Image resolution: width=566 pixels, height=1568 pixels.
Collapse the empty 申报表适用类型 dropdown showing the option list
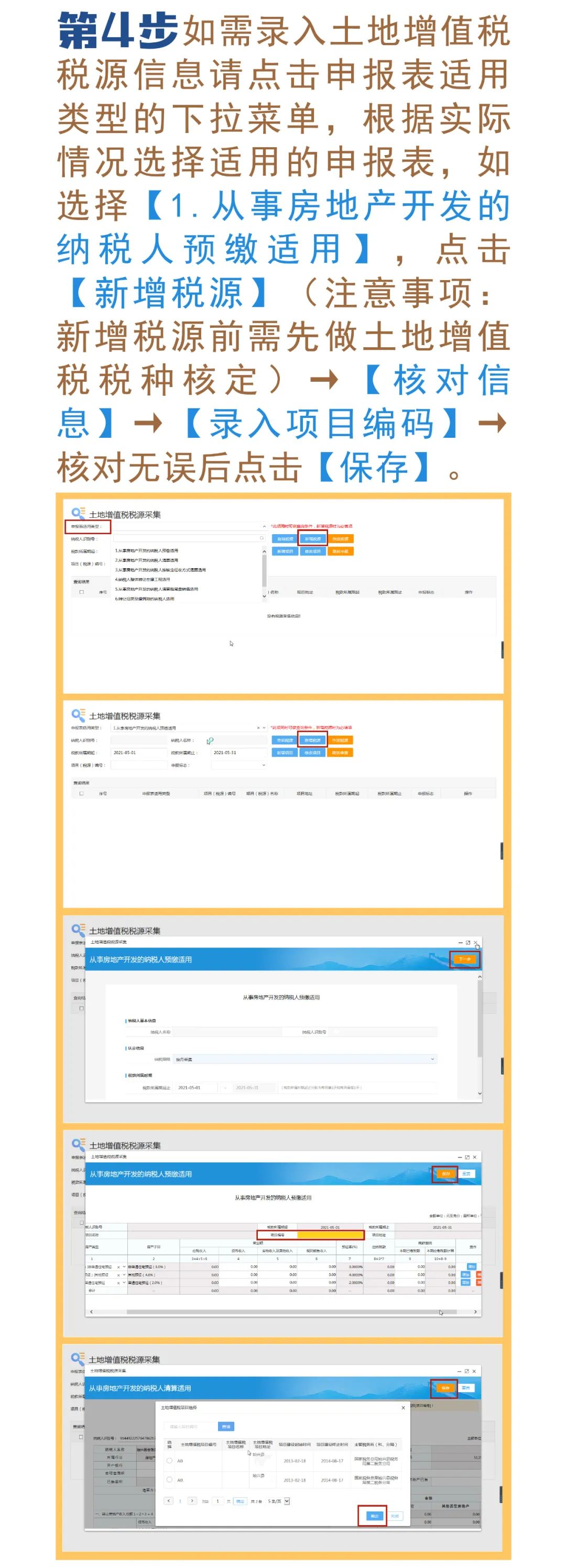tap(264, 526)
